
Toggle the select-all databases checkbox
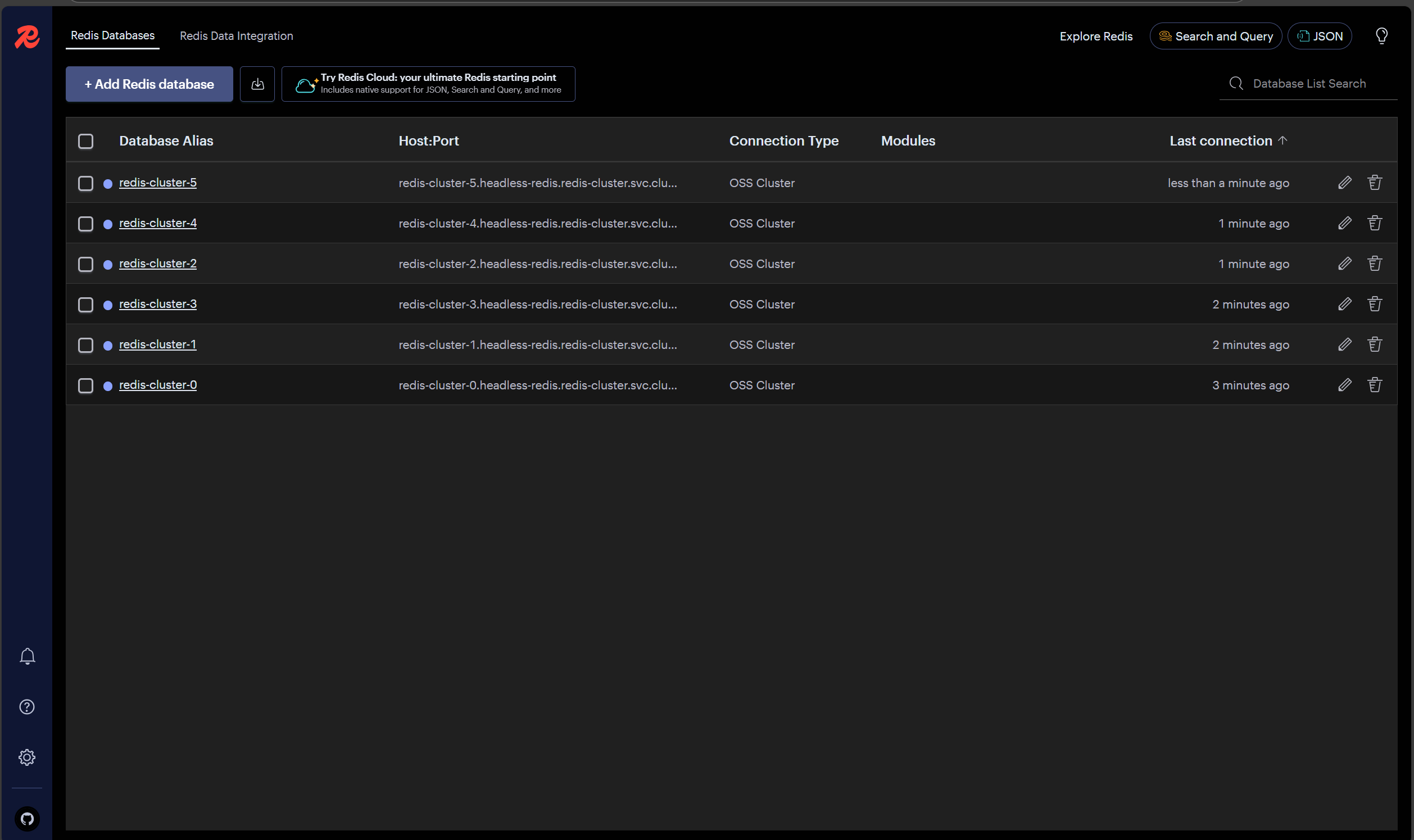coord(85,141)
